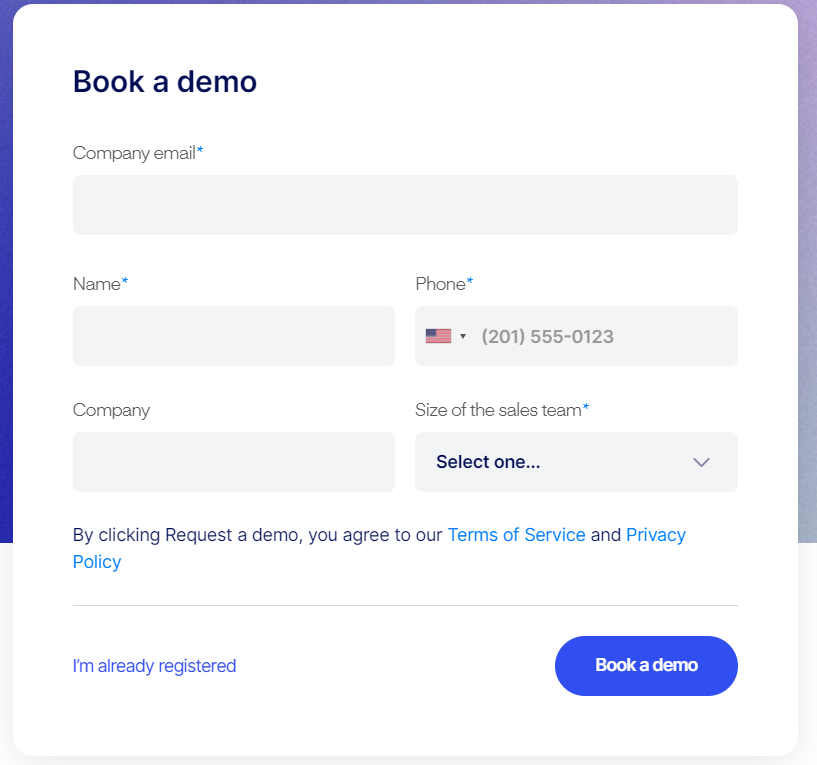This screenshot has height=765, width=817.
Task: Open the Privacy Policy link
Action: [x=655, y=535]
